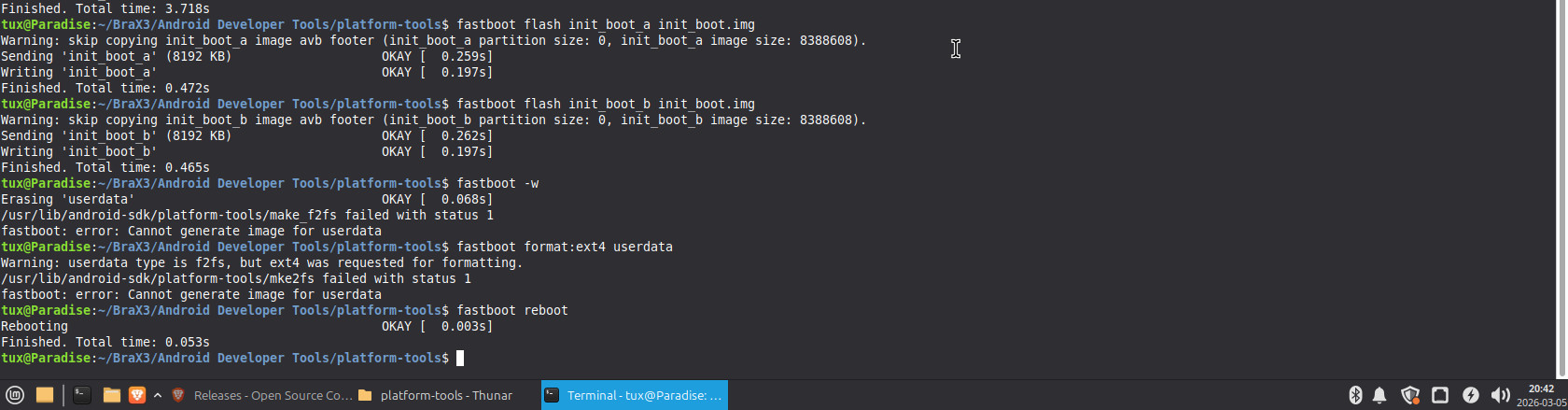The height and width of the screenshot is (410, 1568).
Task: Click the Brave icon beside Releases title
Action: tap(178, 395)
